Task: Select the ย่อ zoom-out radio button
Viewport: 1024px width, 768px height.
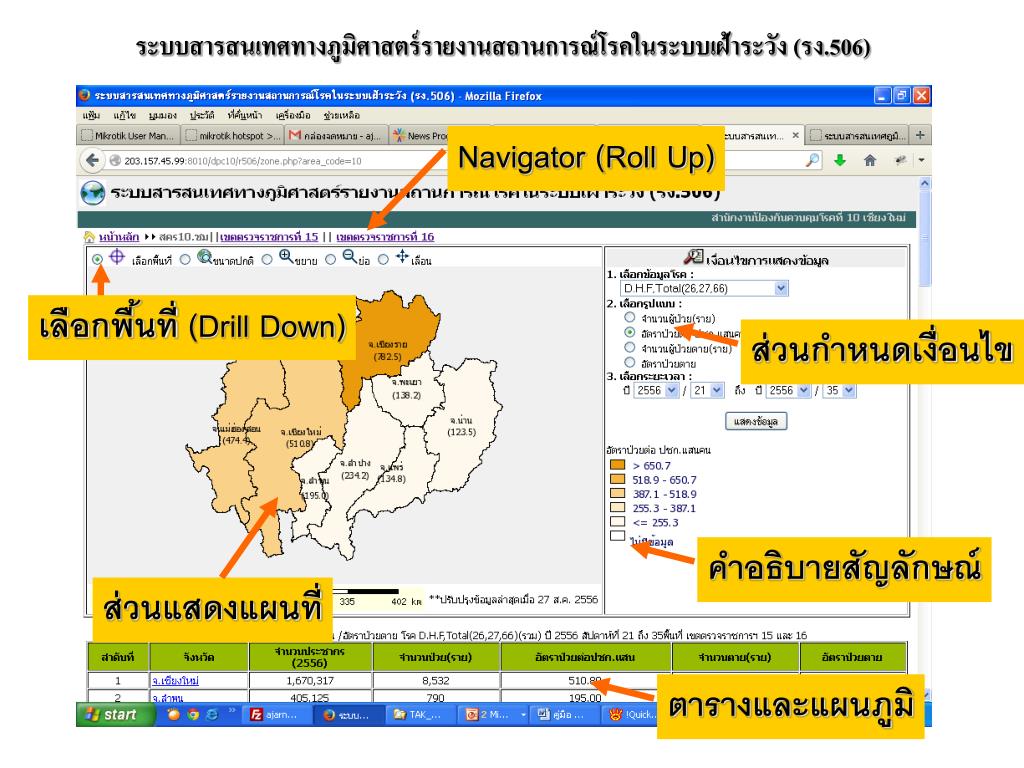Action: coord(330,259)
